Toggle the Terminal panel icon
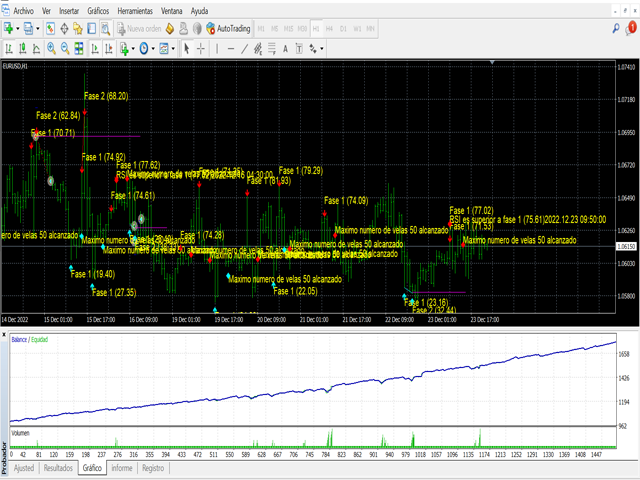Viewport: 640px width, 480px height. pyautogui.click(x=91, y=29)
